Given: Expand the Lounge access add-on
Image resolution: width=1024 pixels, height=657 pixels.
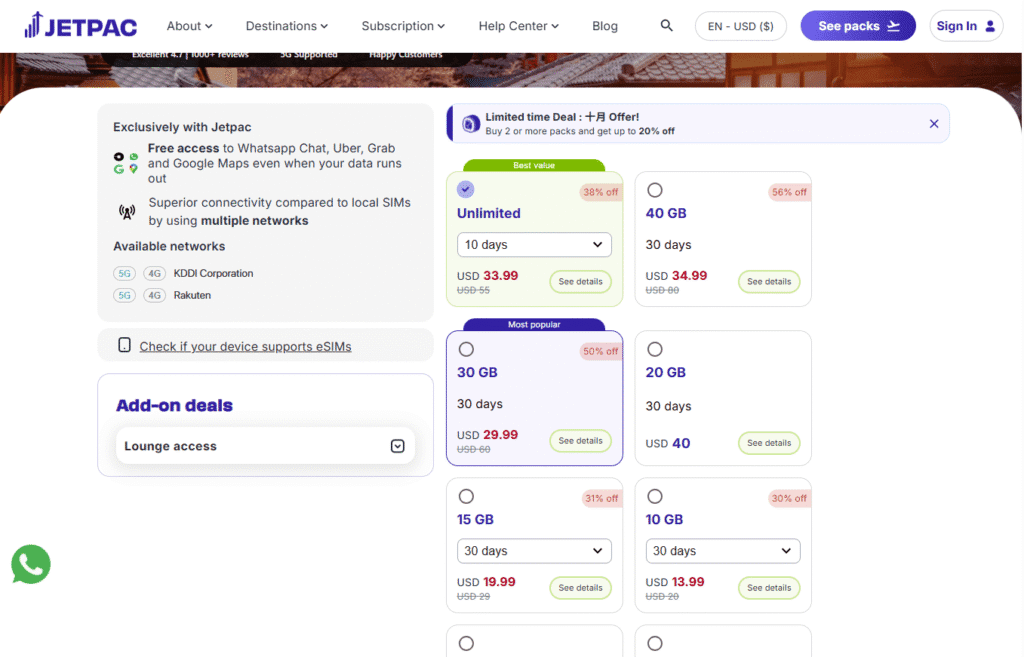Looking at the screenshot, I should (398, 446).
